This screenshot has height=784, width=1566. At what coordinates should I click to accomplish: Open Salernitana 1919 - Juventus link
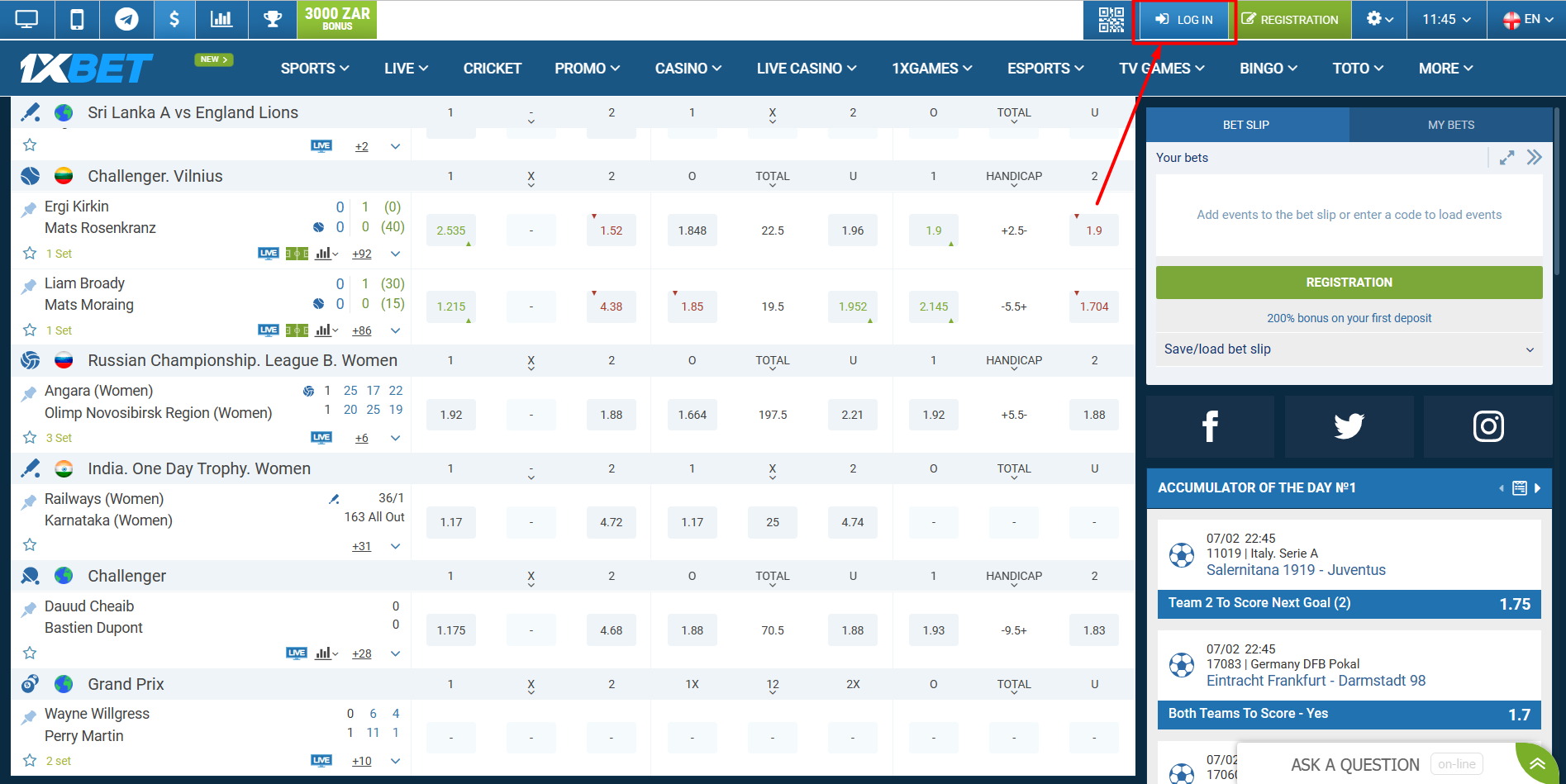1296,570
